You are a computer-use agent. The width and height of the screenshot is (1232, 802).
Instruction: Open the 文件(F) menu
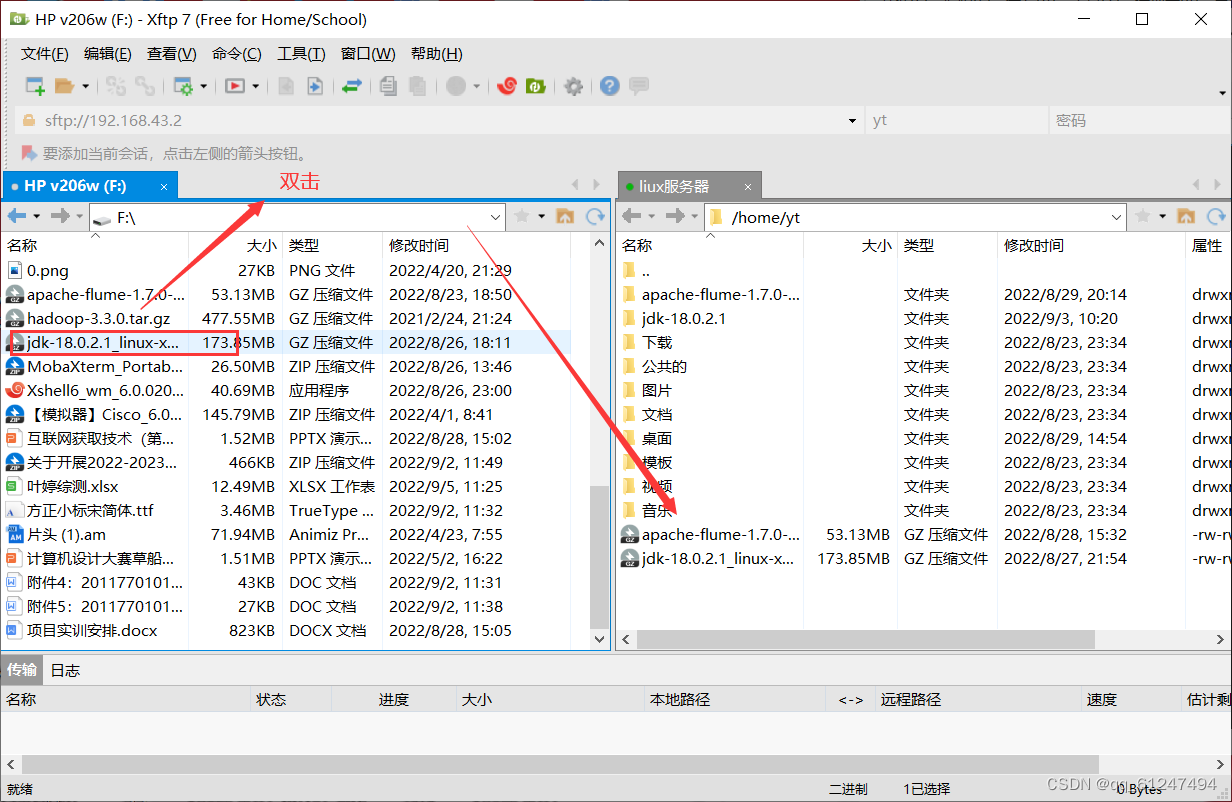coord(45,54)
